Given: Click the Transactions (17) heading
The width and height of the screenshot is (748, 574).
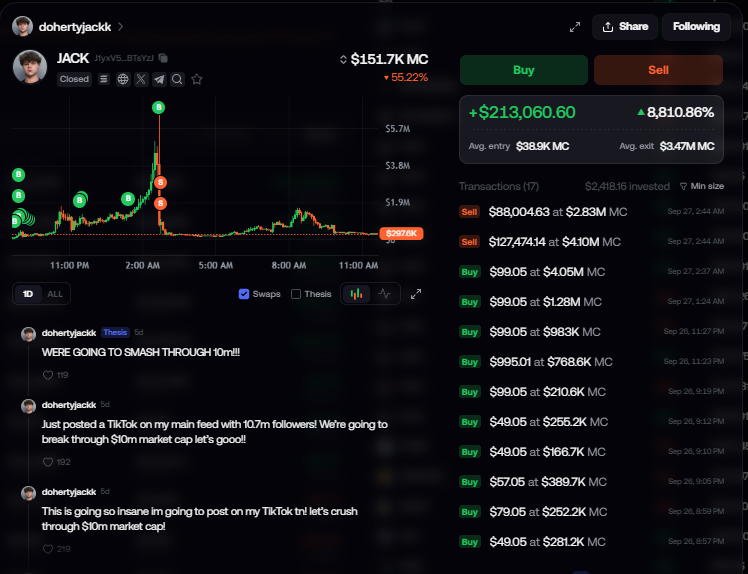Looking at the screenshot, I should [499, 186].
